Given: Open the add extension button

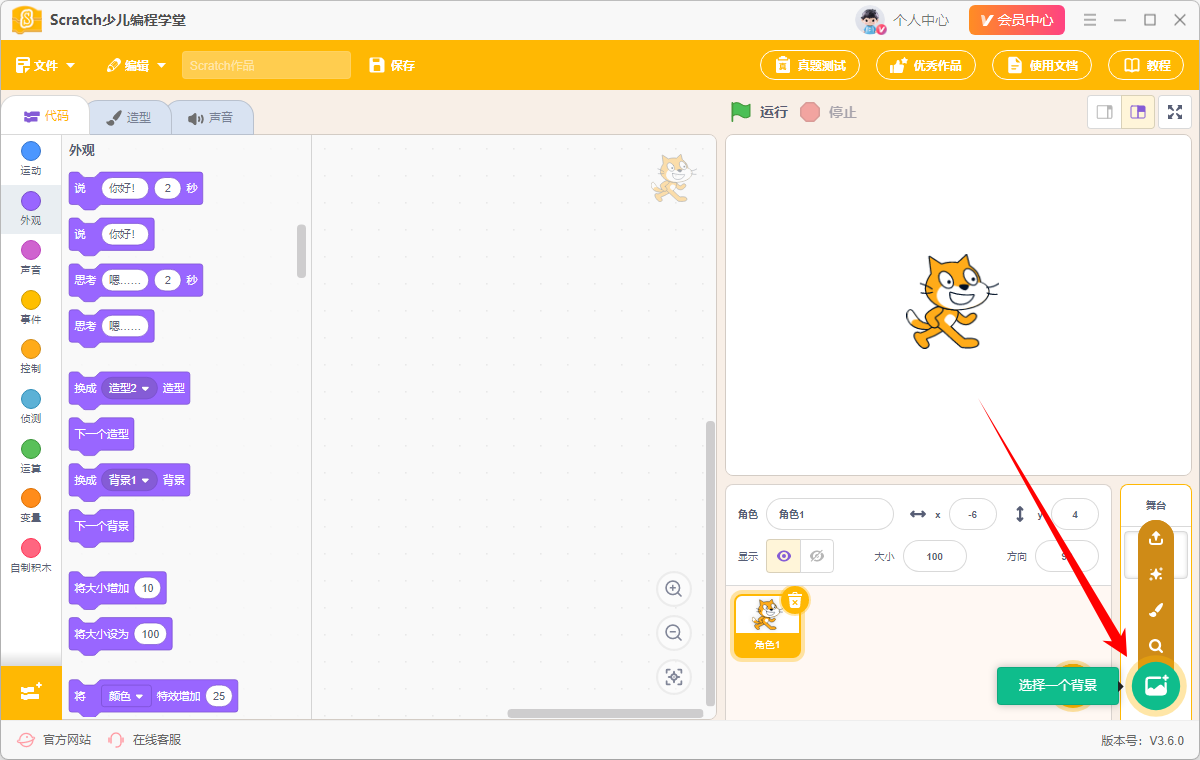Looking at the screenshot, I should pos(30,692).
